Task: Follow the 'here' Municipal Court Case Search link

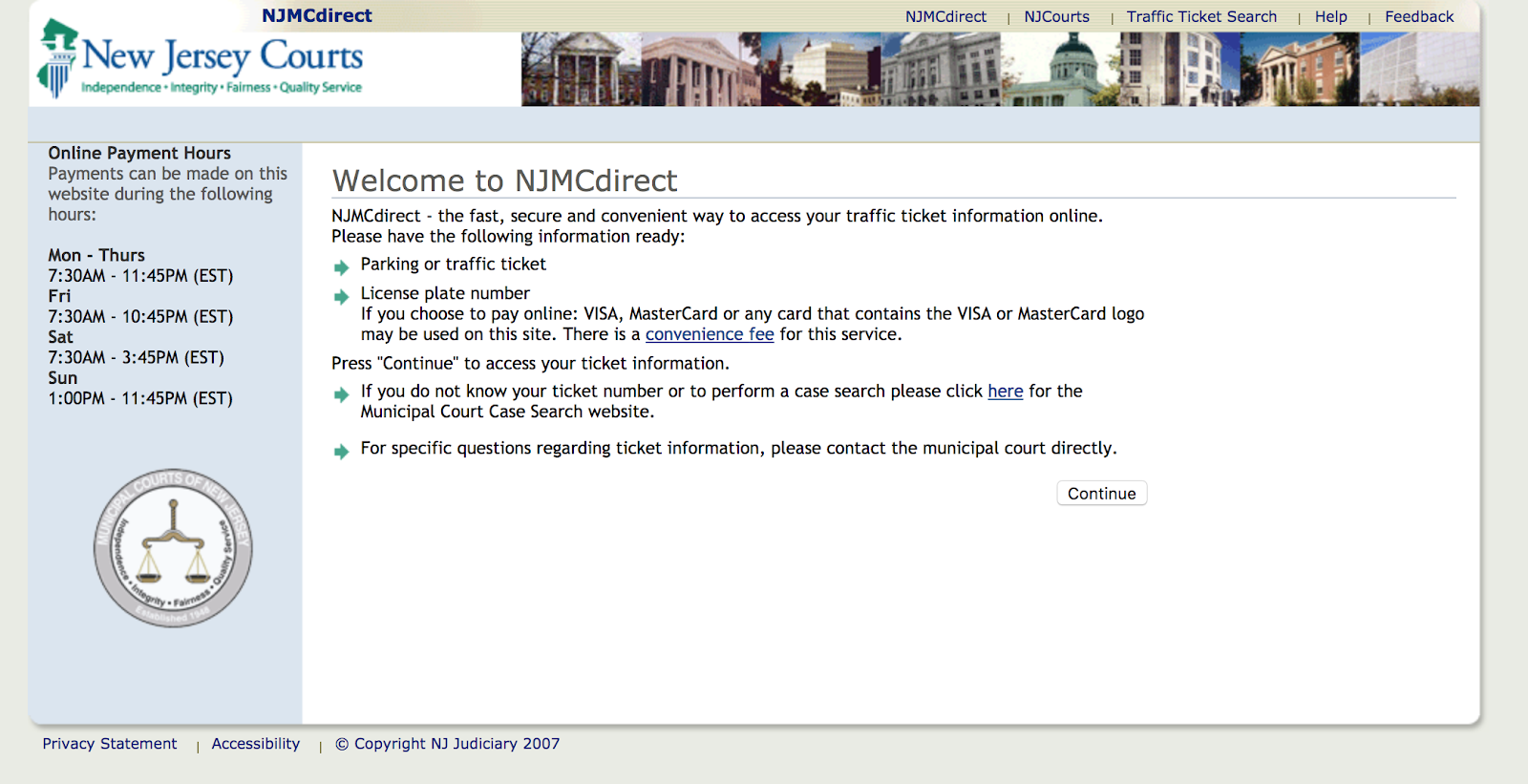Action: pyautogui.click(x=1006, y=392)
